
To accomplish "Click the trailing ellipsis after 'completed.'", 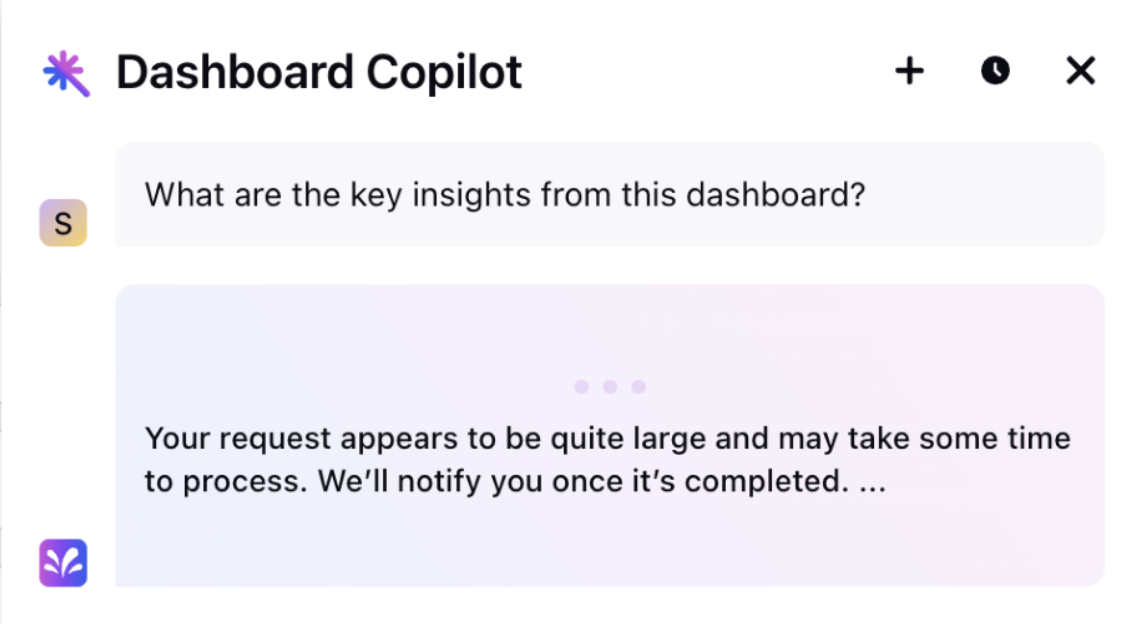I will pyautogui.click(x=872, y=484).
